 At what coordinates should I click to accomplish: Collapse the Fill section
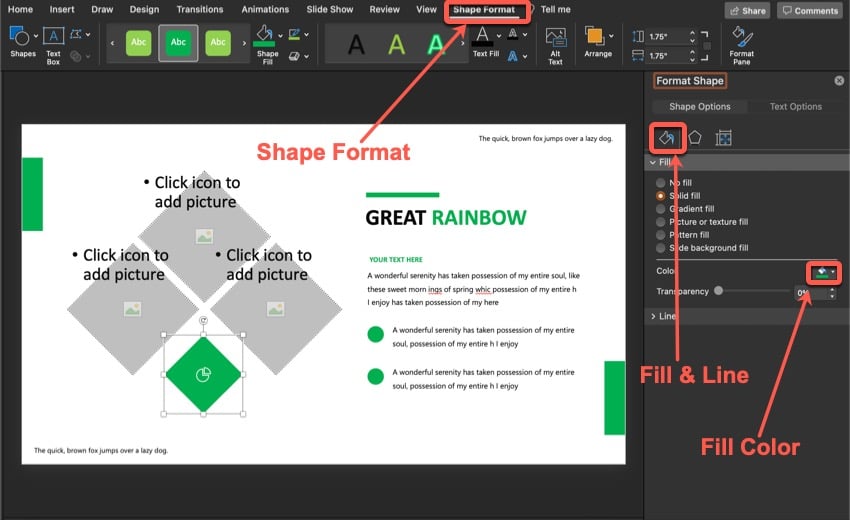(x=655, y=162)
